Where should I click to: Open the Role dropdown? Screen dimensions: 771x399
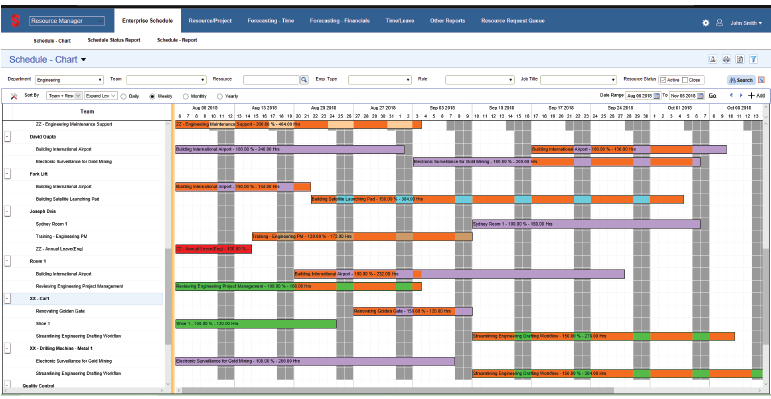click(480, 80)
